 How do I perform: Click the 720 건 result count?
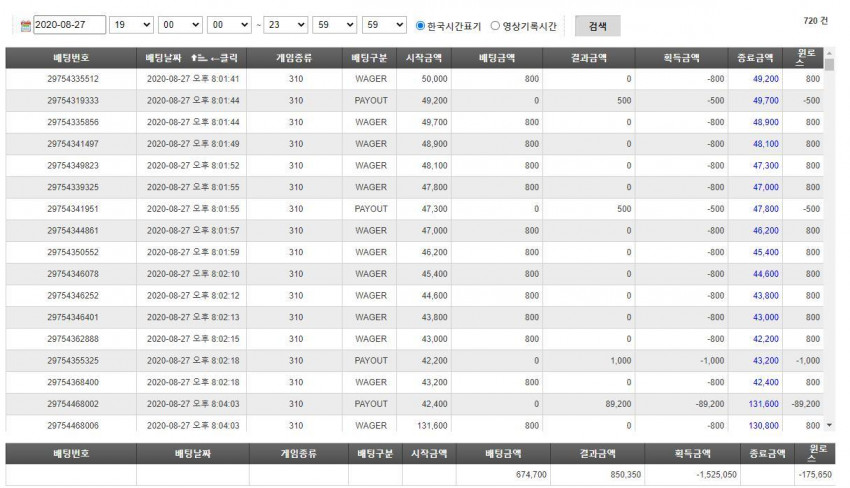click(x=815, y=21)
